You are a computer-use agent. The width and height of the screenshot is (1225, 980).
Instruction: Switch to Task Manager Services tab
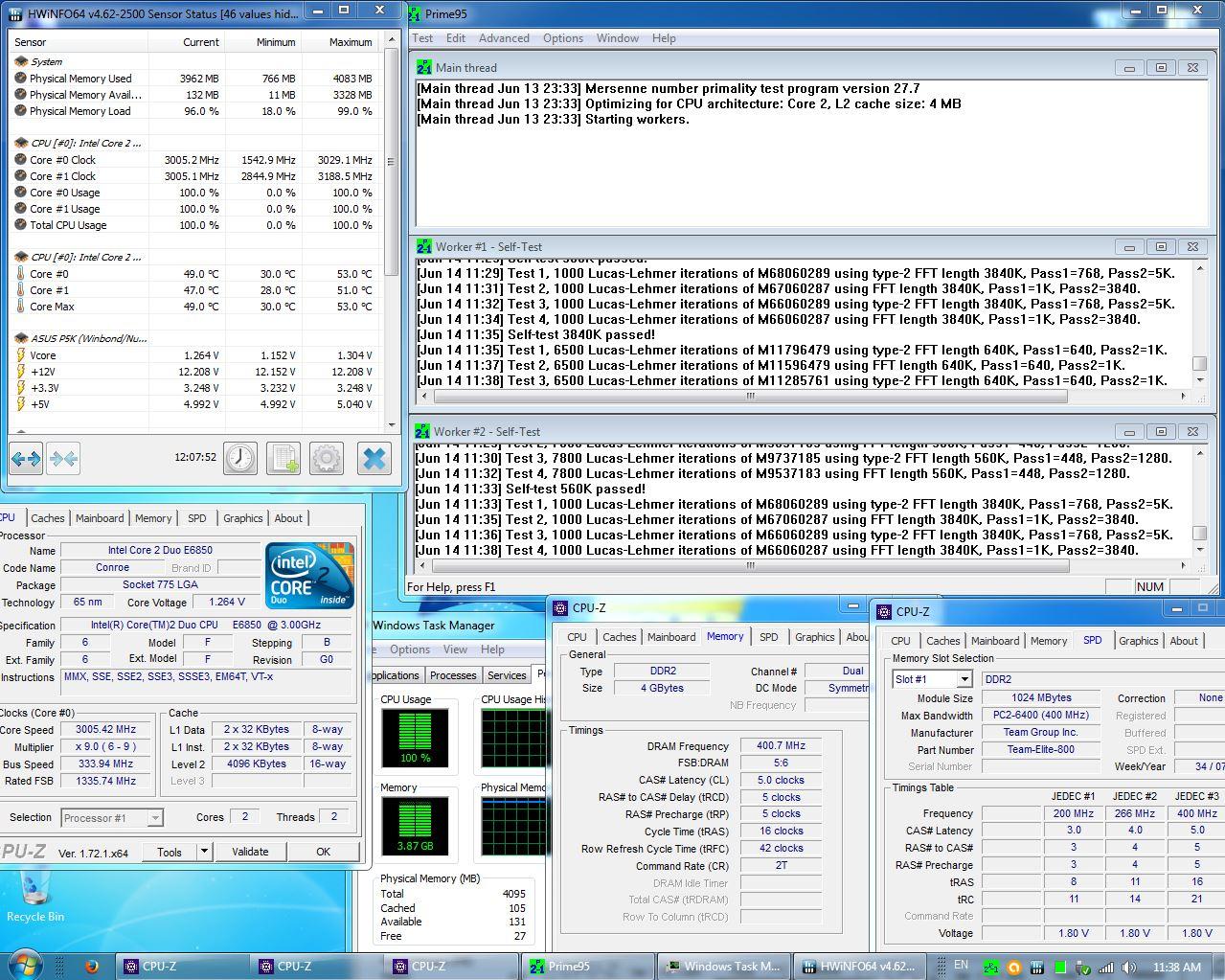[507, 675]
